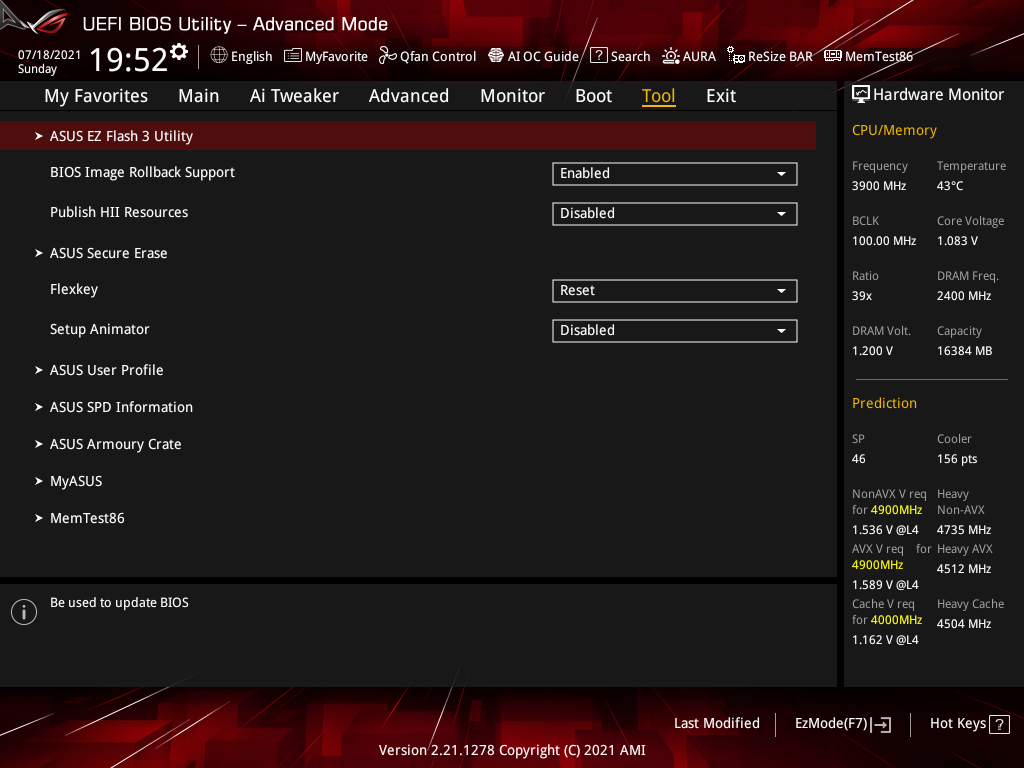1024x768 pixels.
Task: Open the Publish HII Resources dropdown
Action: (x=674, y=213)
